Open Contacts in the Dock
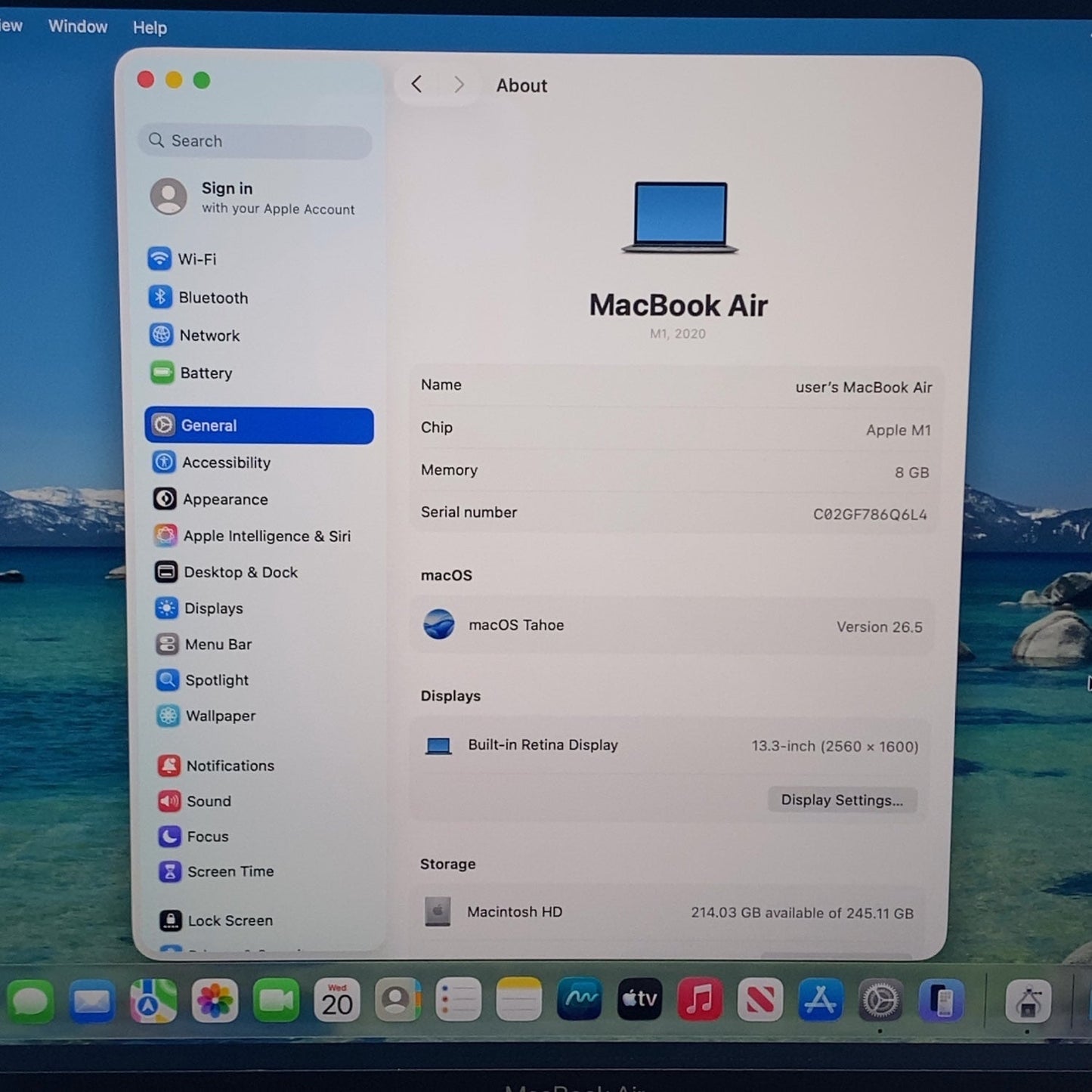This screenshot has height=1092, width=1092. click(398, 1001)
